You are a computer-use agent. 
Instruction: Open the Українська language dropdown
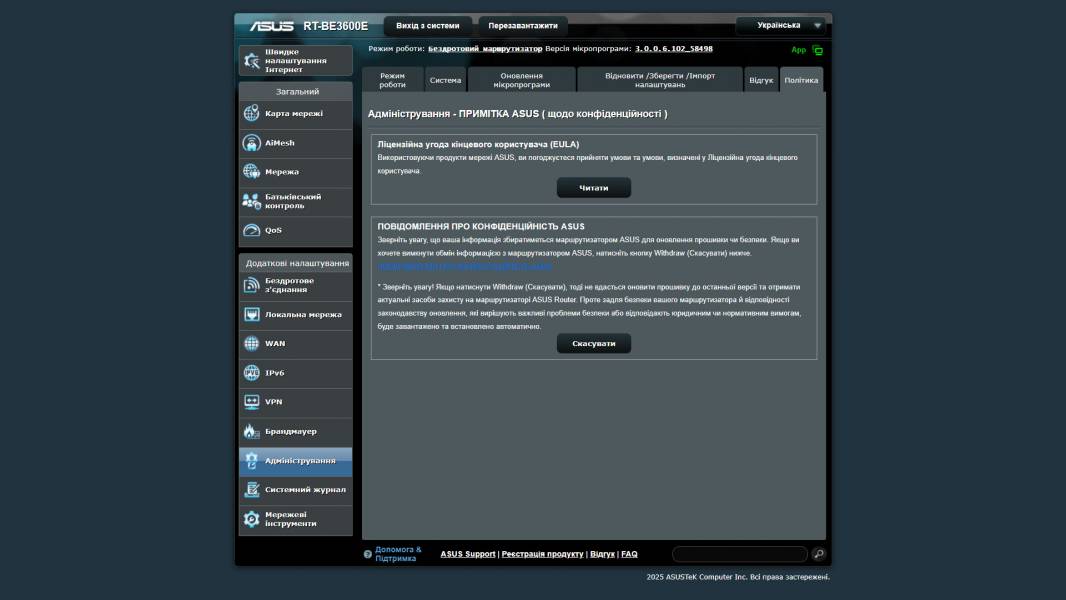pyautogui.click(x=780, y=25)
